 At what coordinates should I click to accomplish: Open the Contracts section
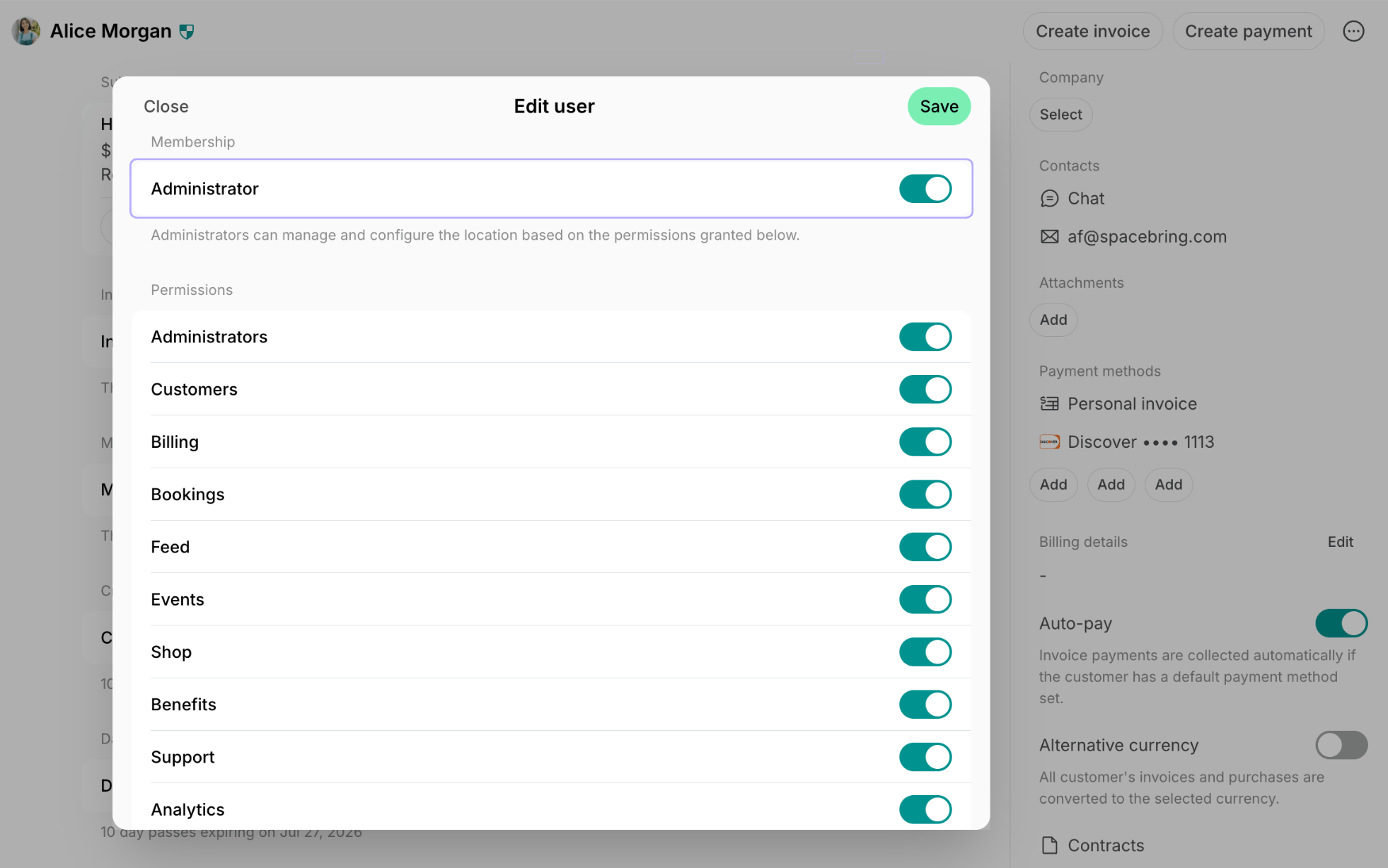coord(1106,845)
